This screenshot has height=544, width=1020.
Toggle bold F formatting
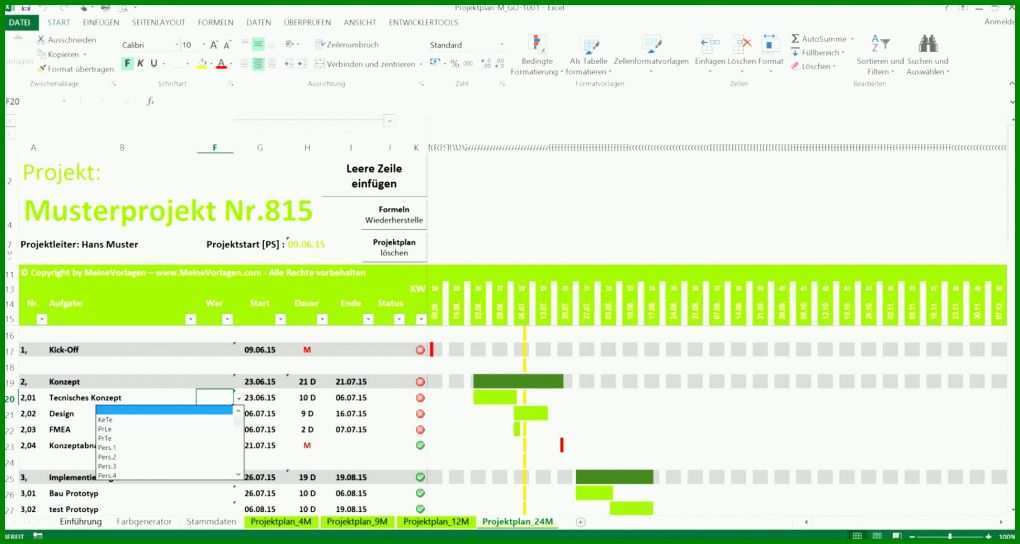128,63
